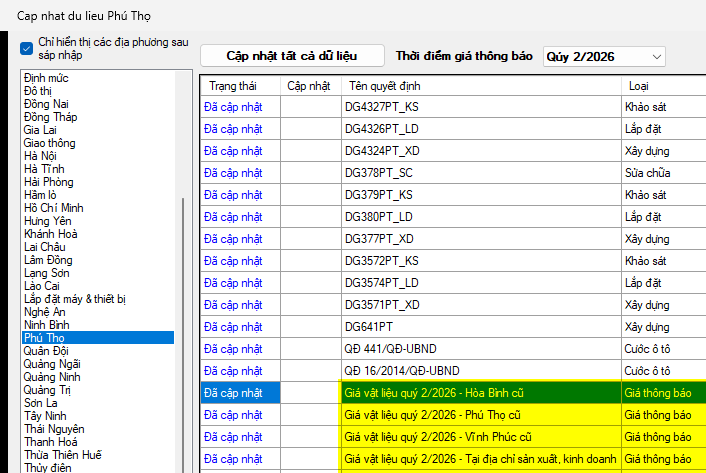Image resolution: width=706 pixels, height=473 pixels.
Task: Open the Đã cập nhật link for DG4327PT_KS
Action: point(232,107)
